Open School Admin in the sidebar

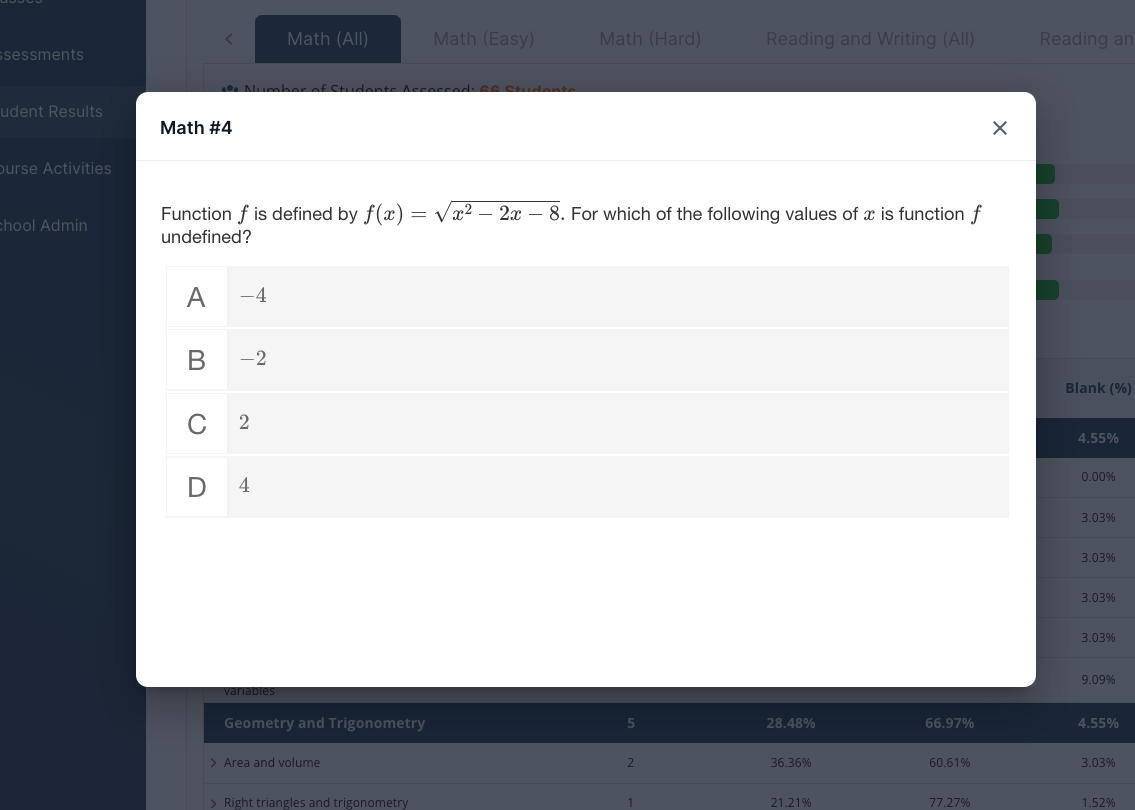tap(44, 225)
